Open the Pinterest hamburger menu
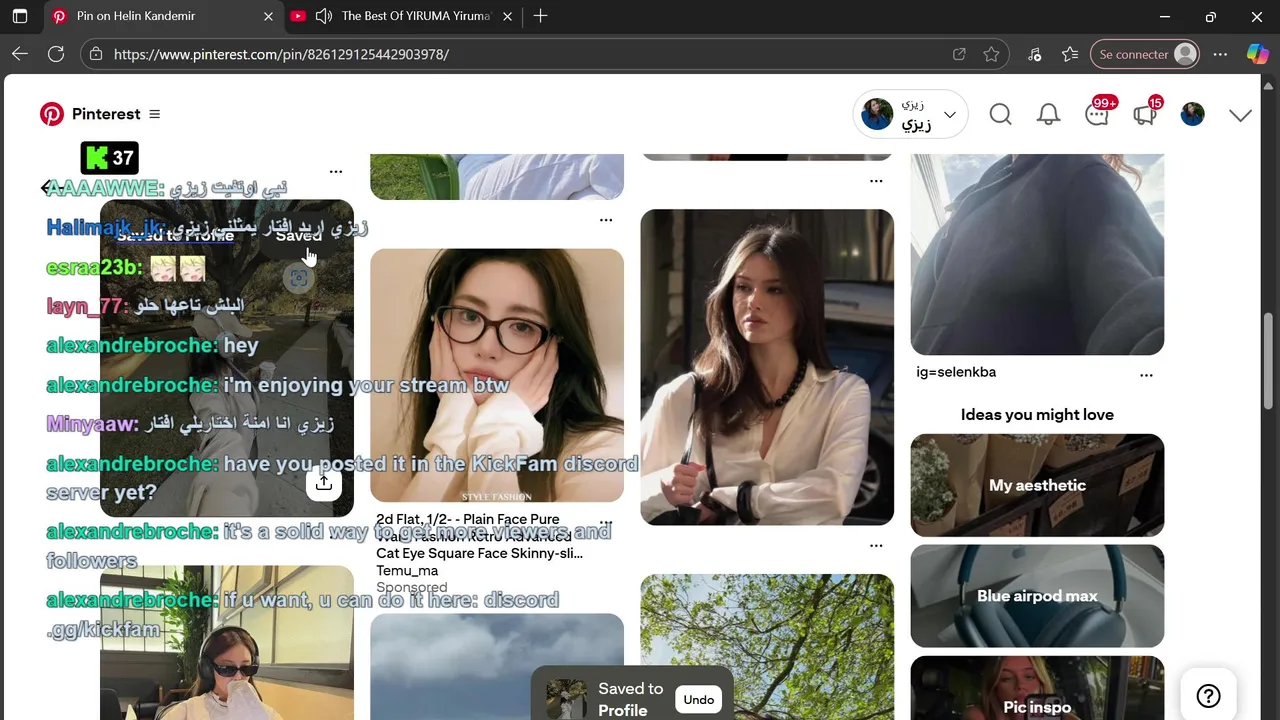This screenshot has width=1280, height=720. (154, 114)
